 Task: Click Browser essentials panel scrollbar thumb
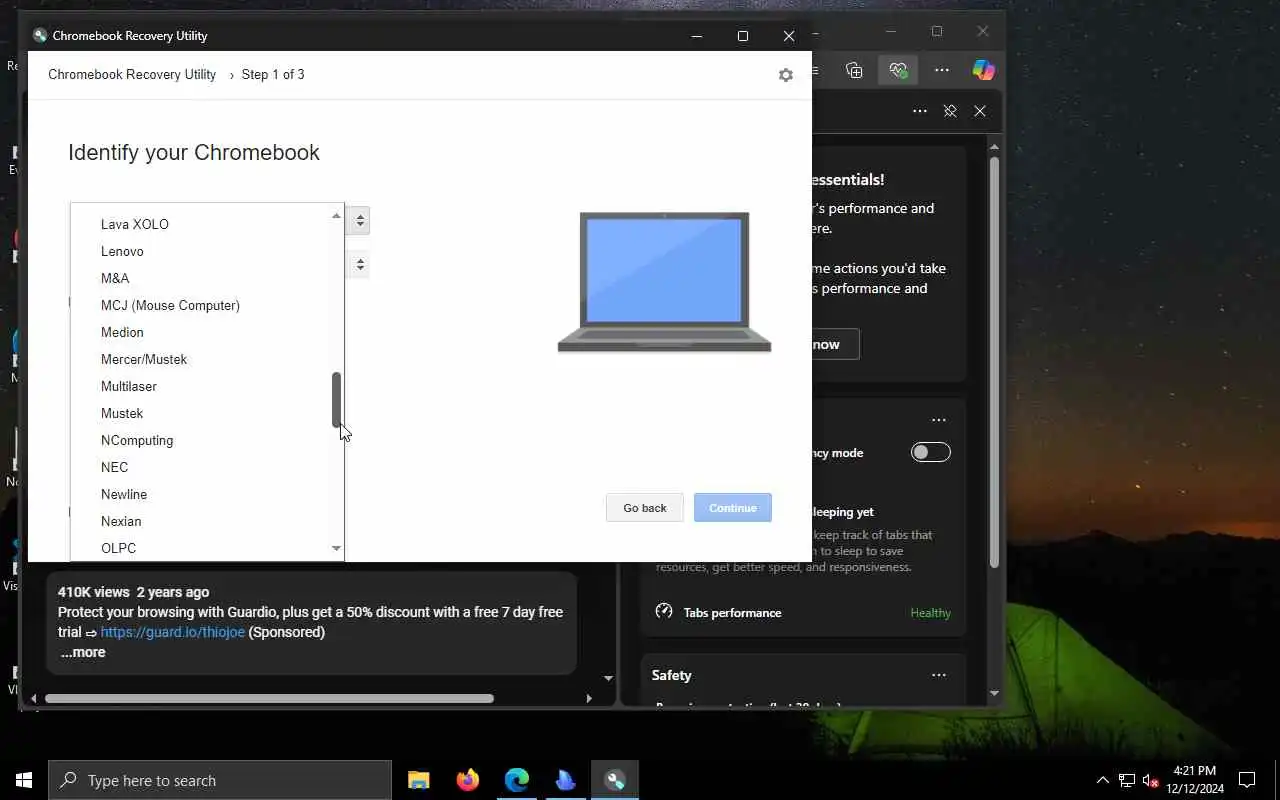click(994, 362)
